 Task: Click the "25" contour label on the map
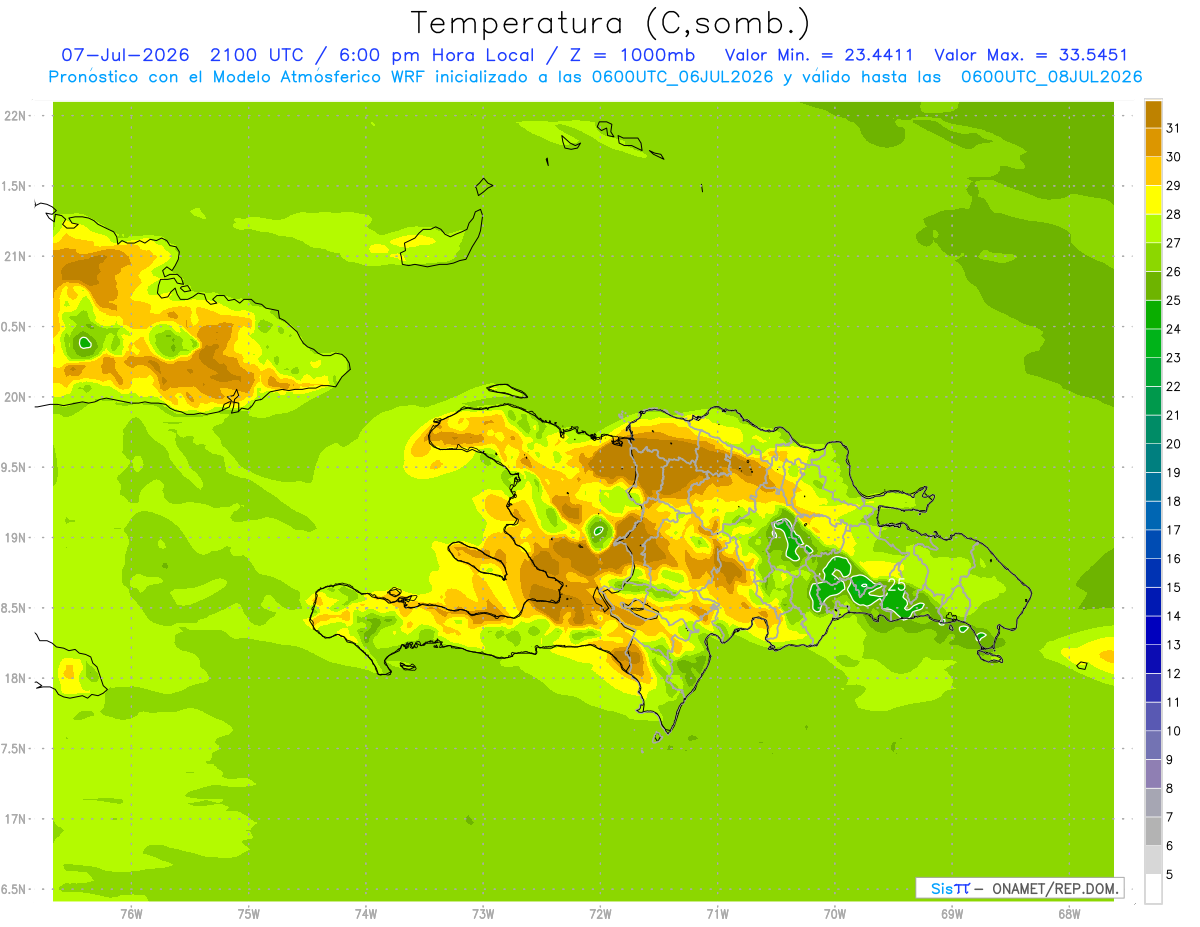896,584
